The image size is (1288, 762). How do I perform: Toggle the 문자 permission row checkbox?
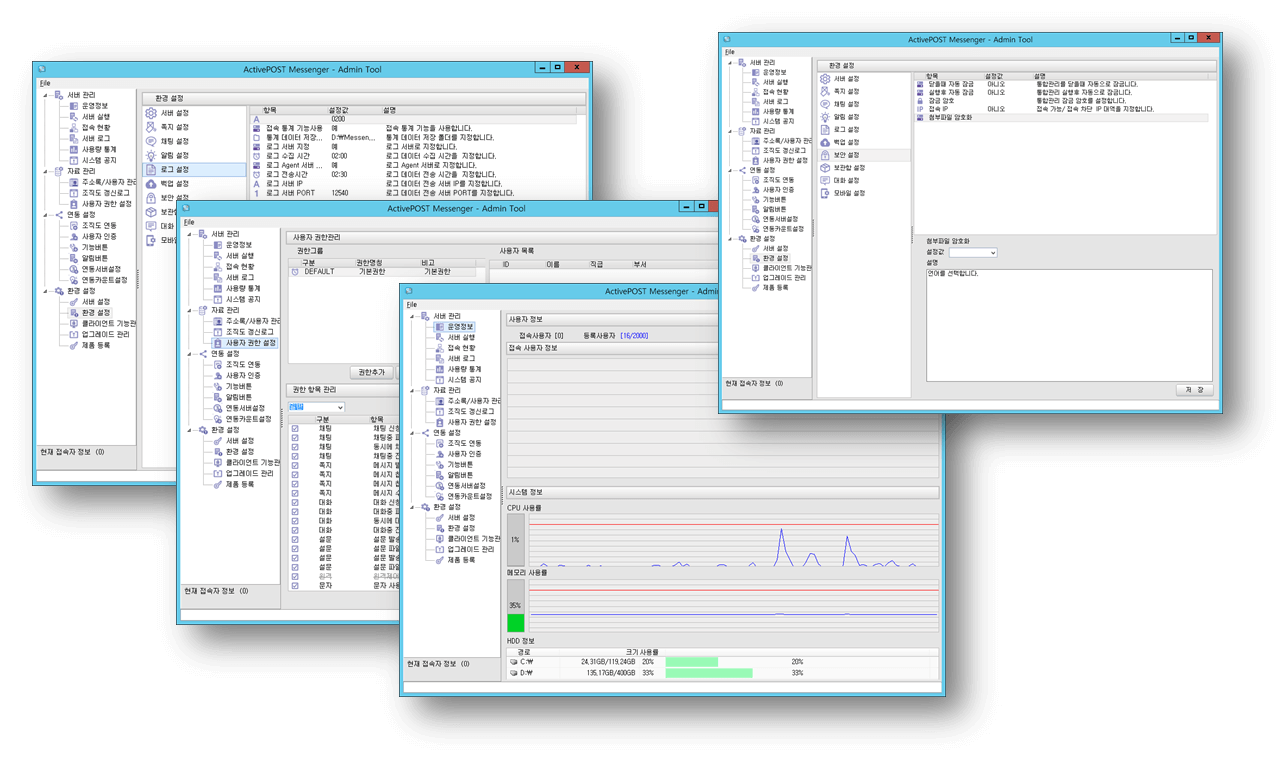coord(295,586)
